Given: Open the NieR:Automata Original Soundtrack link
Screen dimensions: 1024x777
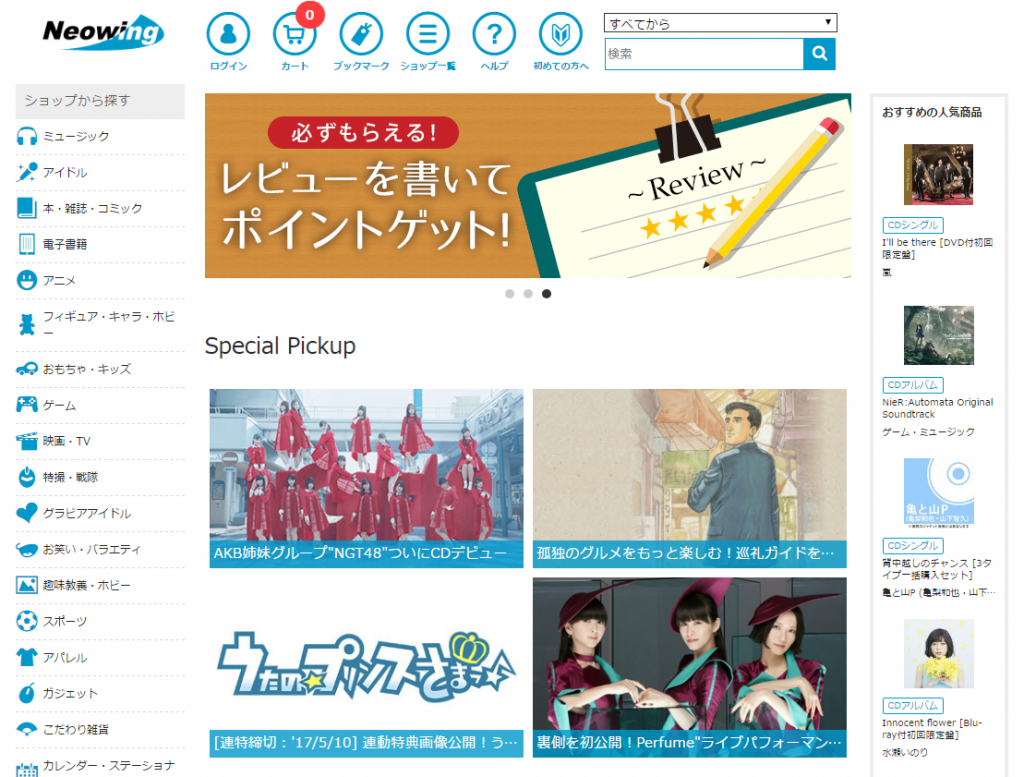Looking at the screenshot, I should coord(937,408).
